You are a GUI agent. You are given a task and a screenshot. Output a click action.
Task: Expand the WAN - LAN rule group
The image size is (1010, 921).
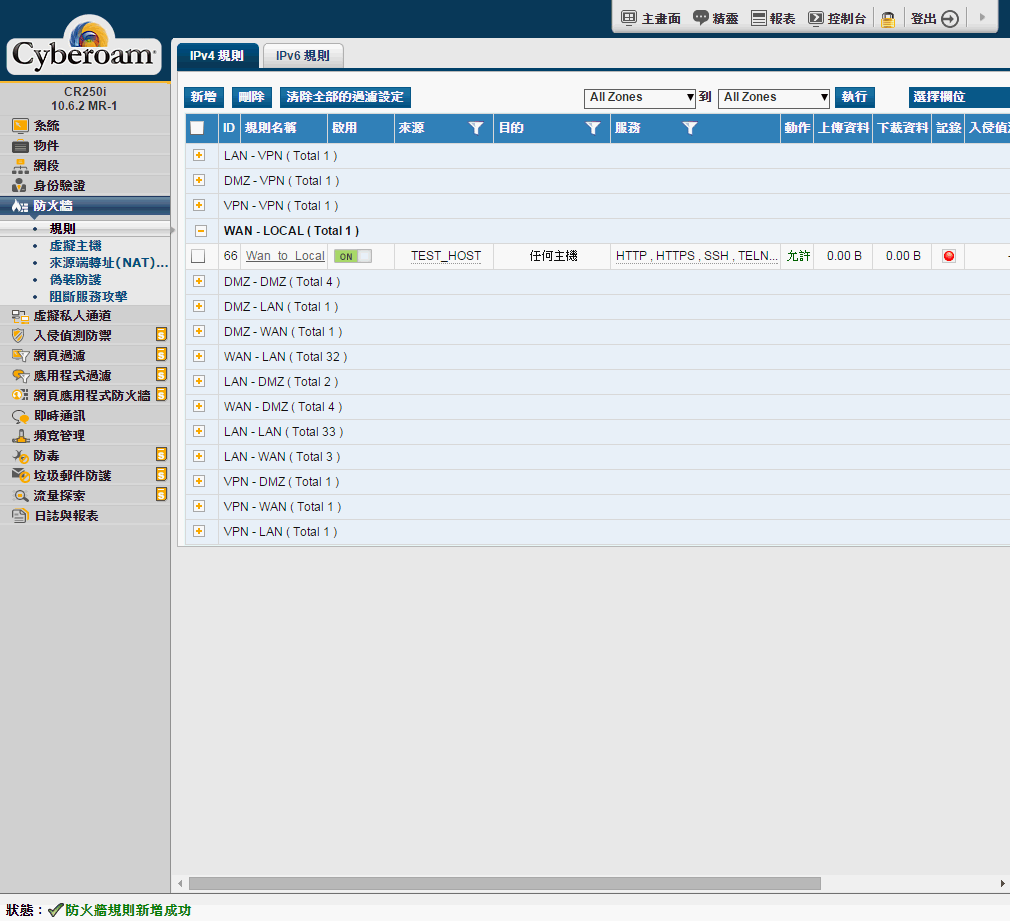coord(199,356)
